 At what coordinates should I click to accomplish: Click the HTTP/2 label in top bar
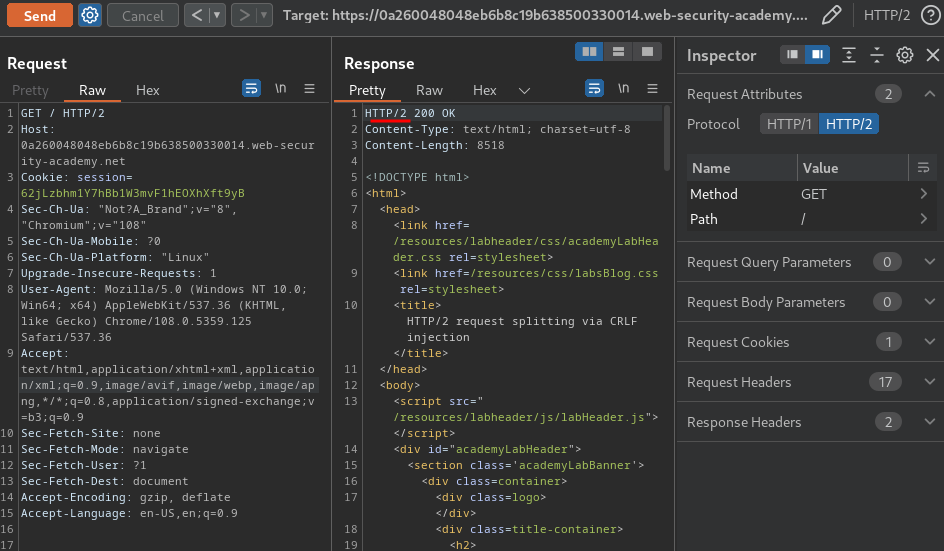887,15
